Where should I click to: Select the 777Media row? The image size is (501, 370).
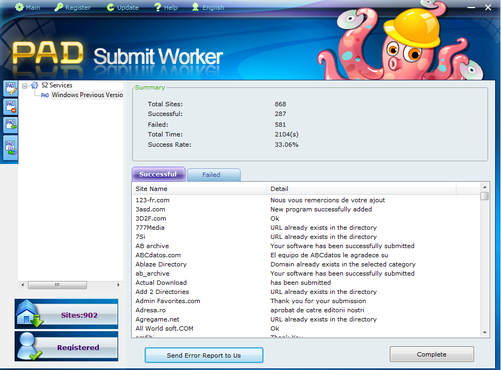(x=306, y=228)
